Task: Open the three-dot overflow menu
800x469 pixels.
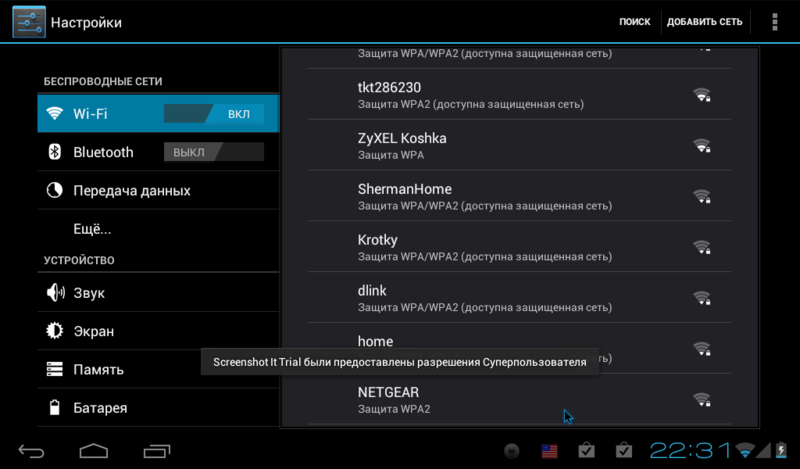Action: (774, 22)
